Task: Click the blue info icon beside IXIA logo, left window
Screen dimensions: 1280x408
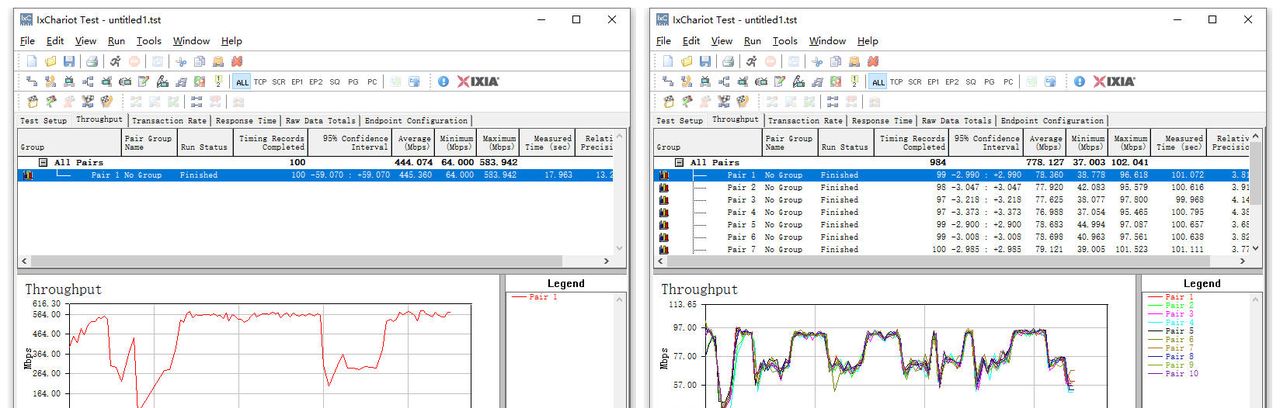Action: tap(443, 81)
